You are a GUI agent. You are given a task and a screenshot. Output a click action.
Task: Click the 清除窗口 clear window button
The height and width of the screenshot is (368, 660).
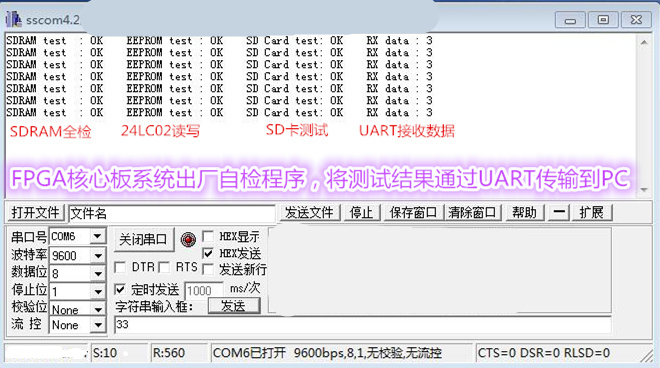[473, 213]
